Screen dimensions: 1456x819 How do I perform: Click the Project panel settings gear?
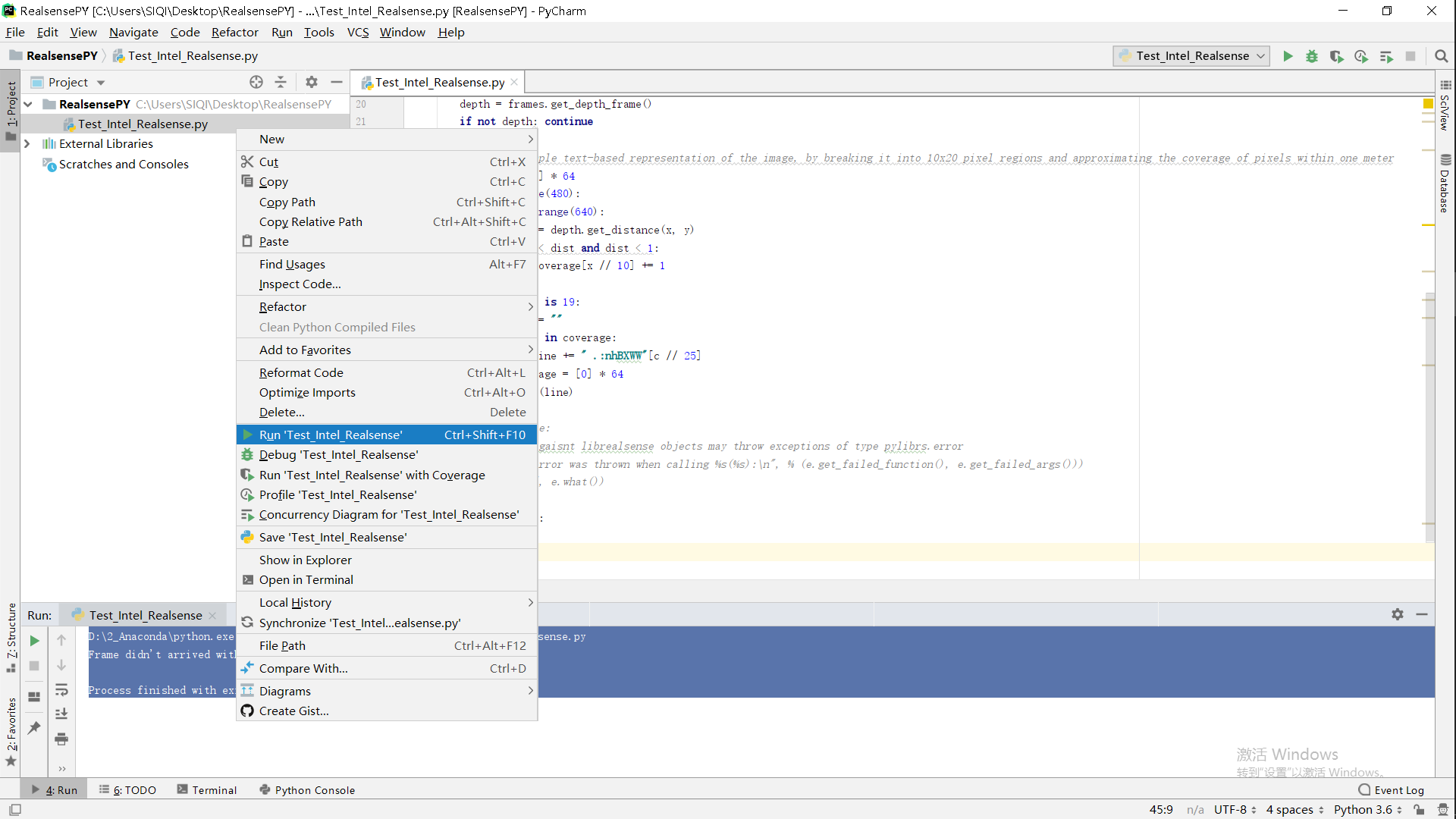click(x=312, y=82)
